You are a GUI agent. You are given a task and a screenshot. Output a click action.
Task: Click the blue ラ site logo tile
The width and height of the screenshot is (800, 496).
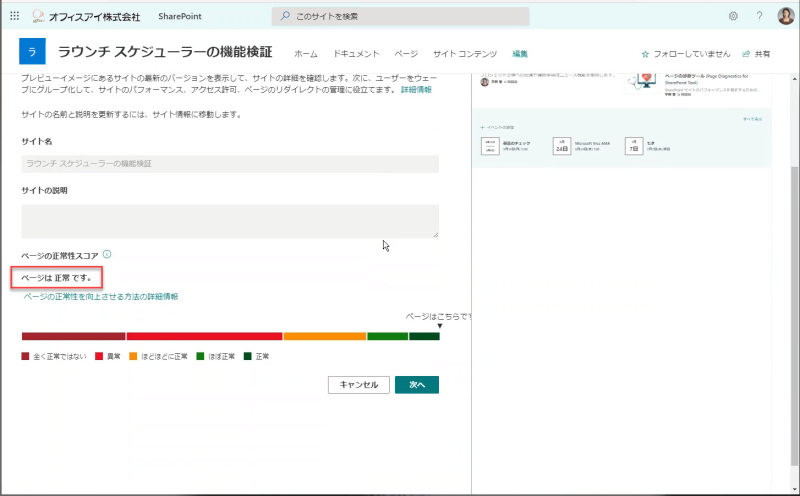(x=32, y=51)
